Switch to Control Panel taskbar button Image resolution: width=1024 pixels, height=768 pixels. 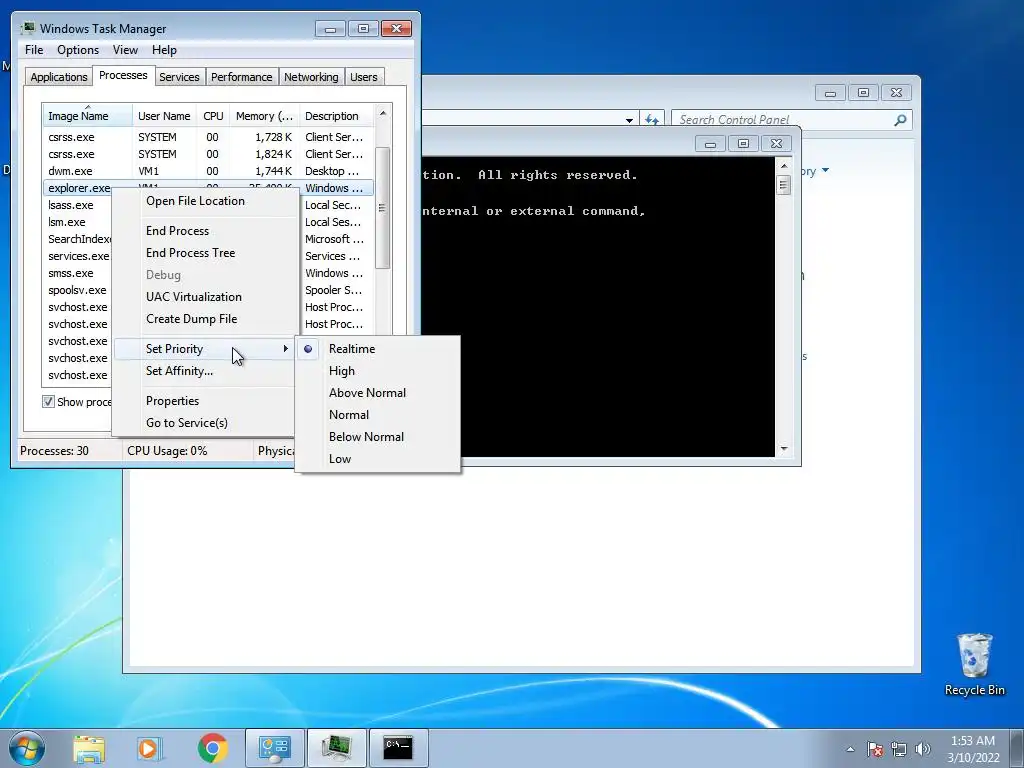pyautogui.click(x=274, y=748)
